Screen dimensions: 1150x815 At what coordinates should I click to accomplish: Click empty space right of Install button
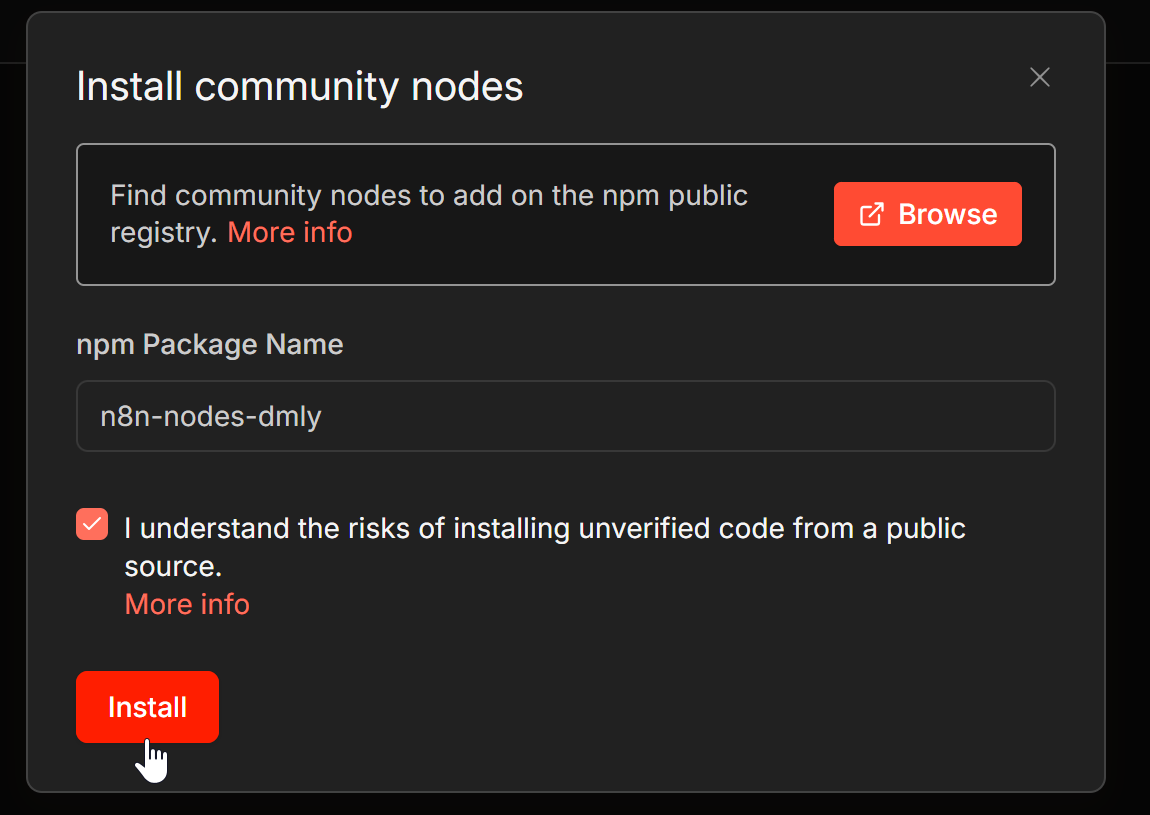[600, 707]
